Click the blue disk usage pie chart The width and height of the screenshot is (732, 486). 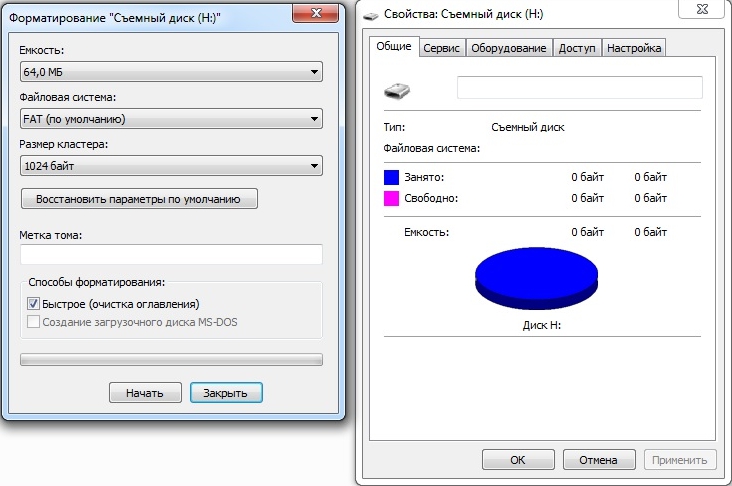[x=536, y=278]
